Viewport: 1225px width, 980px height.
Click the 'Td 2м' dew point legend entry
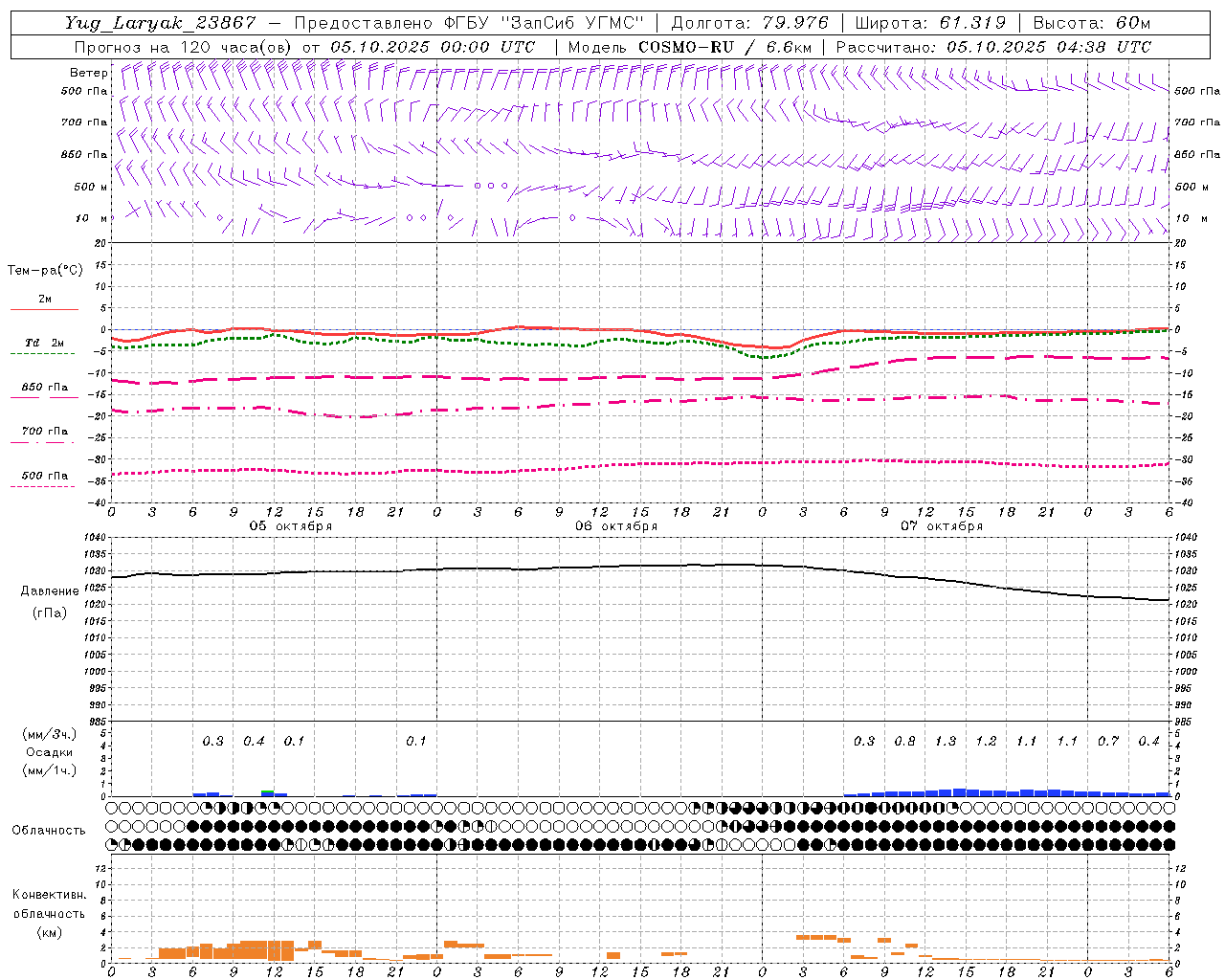(45, 343)
